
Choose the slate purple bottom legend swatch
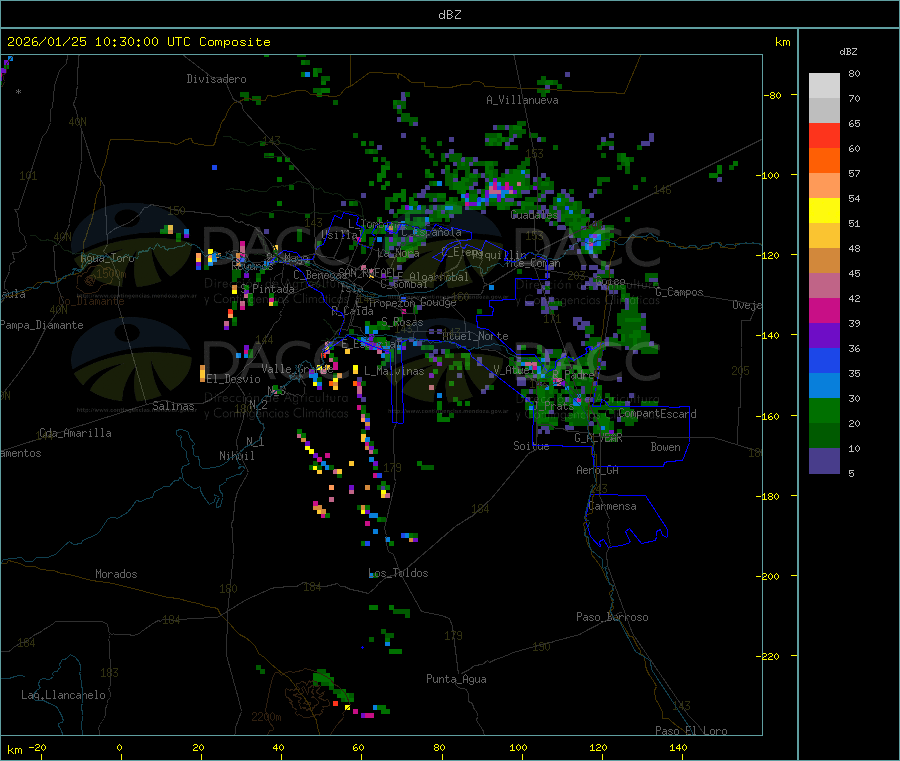click(824, 461)
